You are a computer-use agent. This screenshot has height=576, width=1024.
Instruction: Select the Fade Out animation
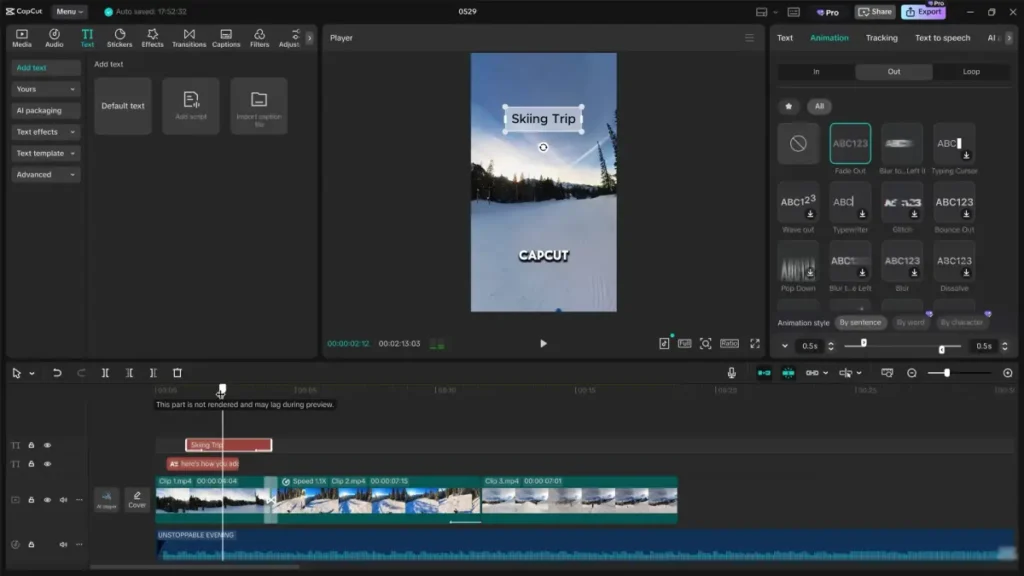coord(850,143)
